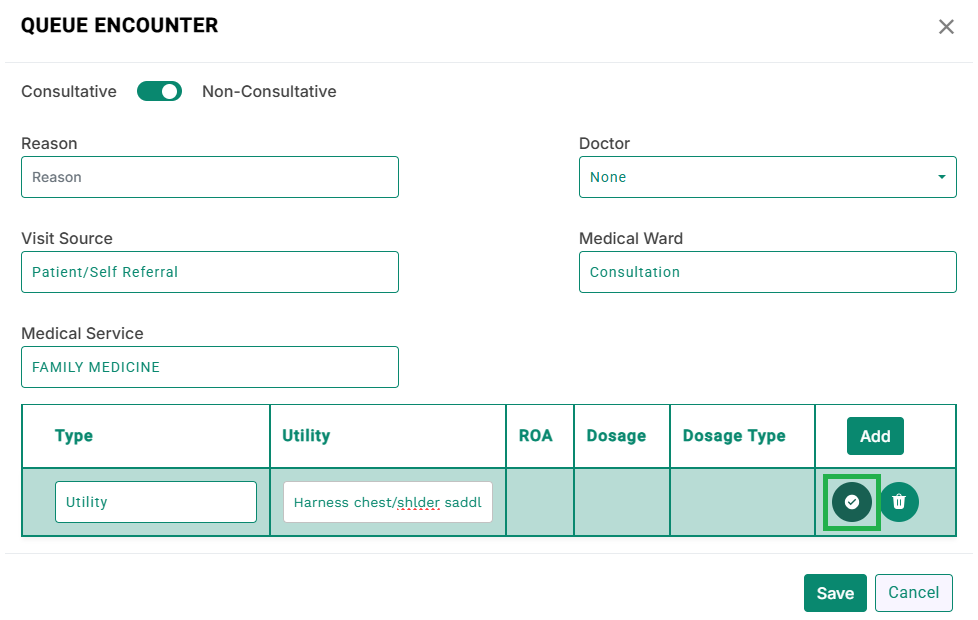Toggle the Consultative/Non-Consultative switch
Image resolution: width=978 pixels, height=620 pixels.
pyautogui.click(x=159, y=92)
